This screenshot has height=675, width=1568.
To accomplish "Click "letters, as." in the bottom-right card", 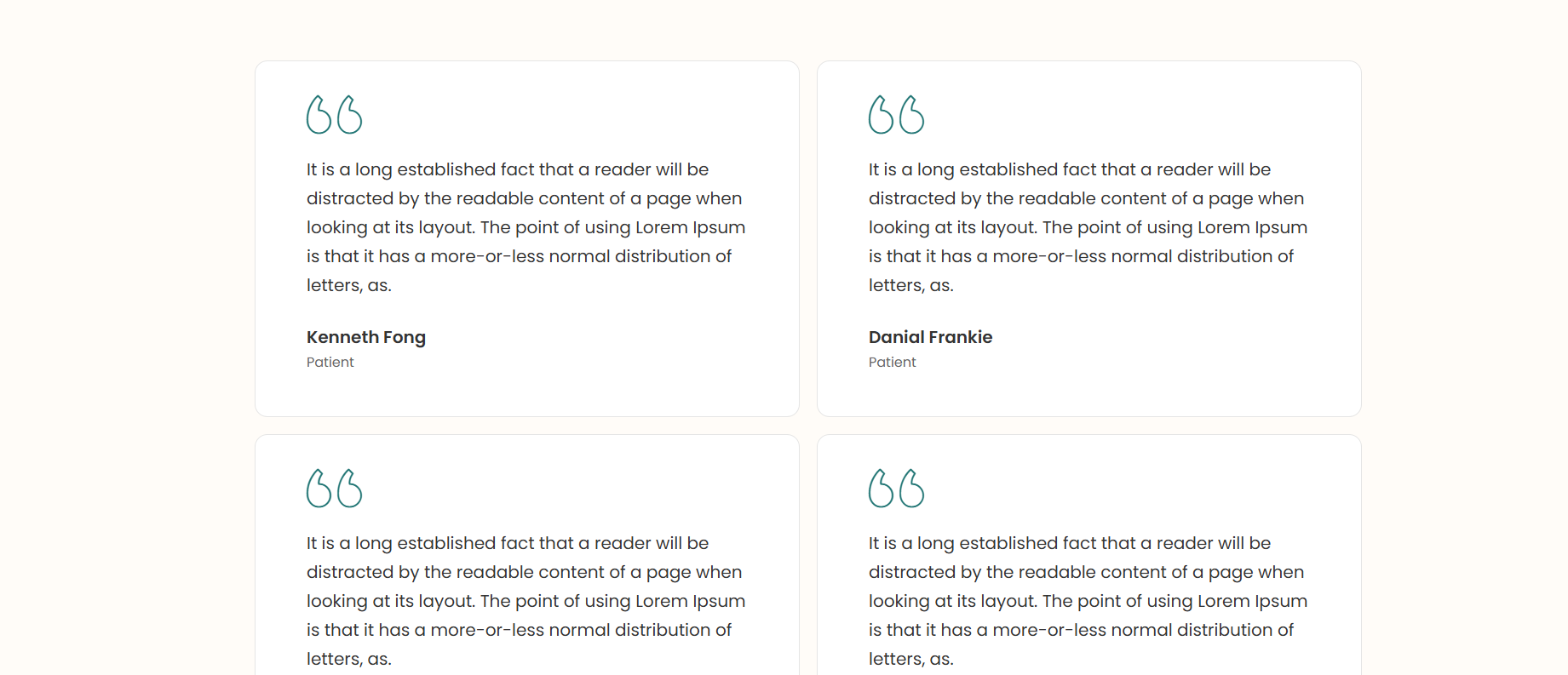I will [x=910, y=659].
